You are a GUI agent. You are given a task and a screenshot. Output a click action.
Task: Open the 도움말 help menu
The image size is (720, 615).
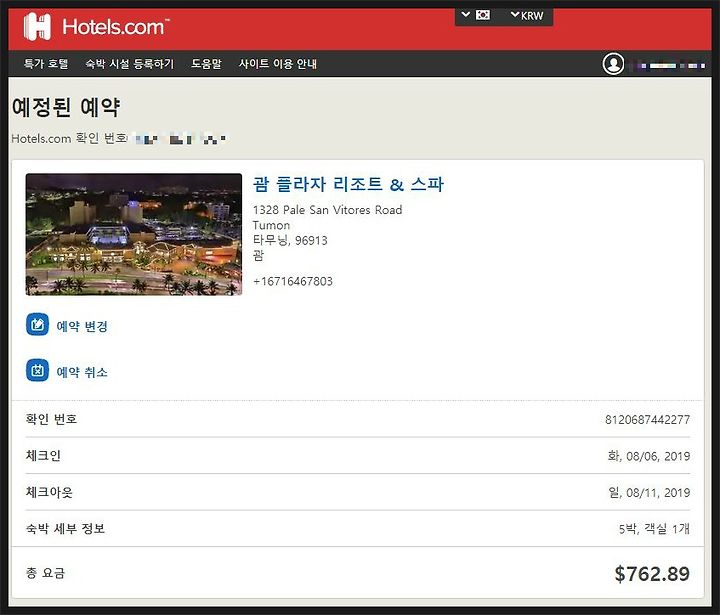coord(206,63)
